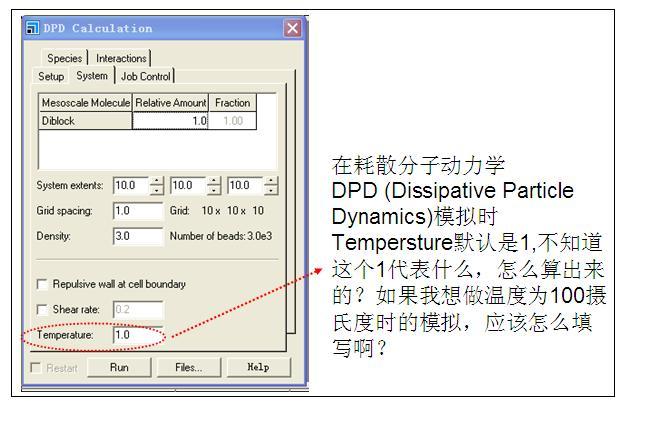Image resolution: width=654 pixels, height=446 pixels.
Task: Click the Grid 10 x 10 x 10 text
Action: coord(216,211)
